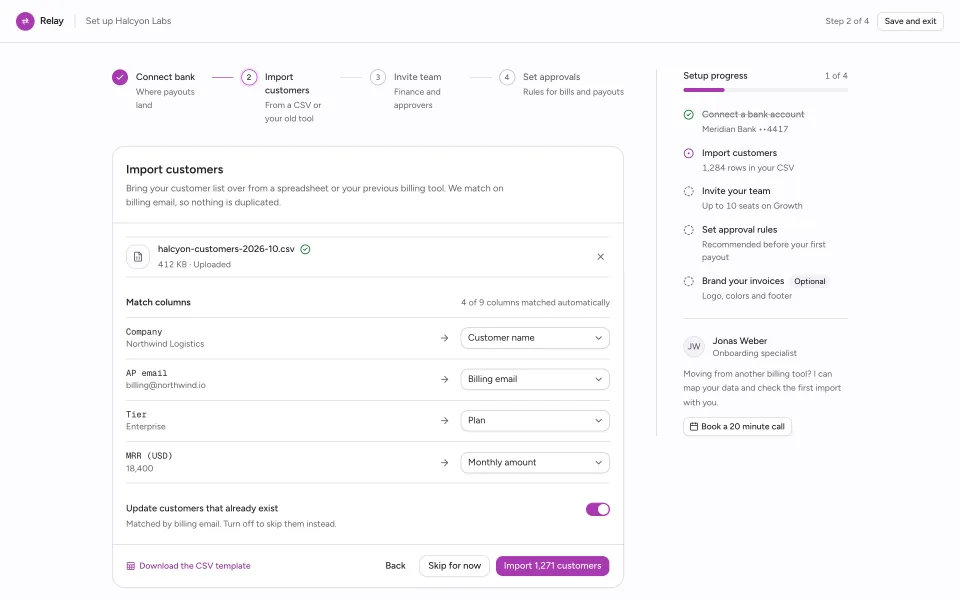Click the Import customers progress status icon
Screen dimensions: 960x600
coord(689,153)
